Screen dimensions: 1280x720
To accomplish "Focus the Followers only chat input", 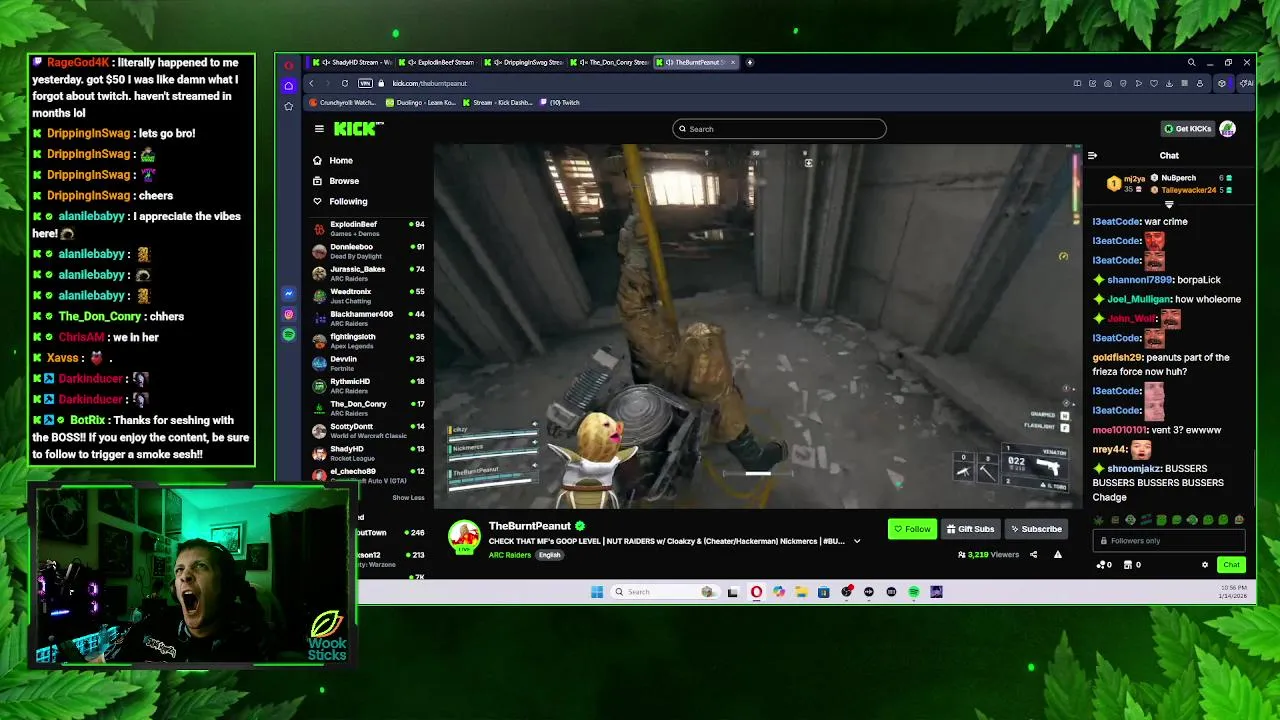I will (x=1169, y=541).
